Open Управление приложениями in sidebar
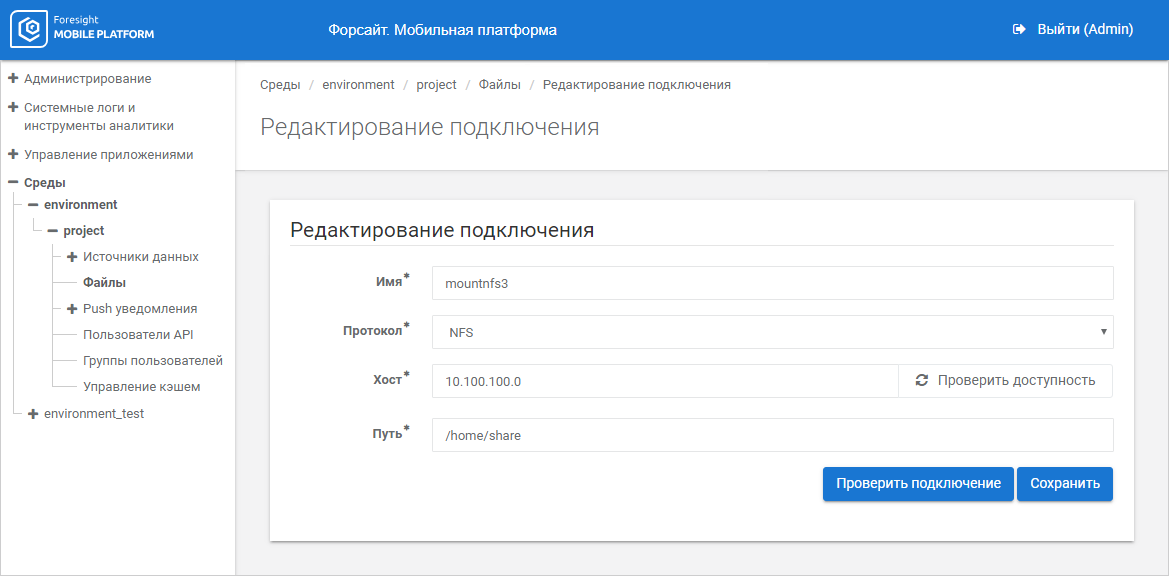 [109, 155]
